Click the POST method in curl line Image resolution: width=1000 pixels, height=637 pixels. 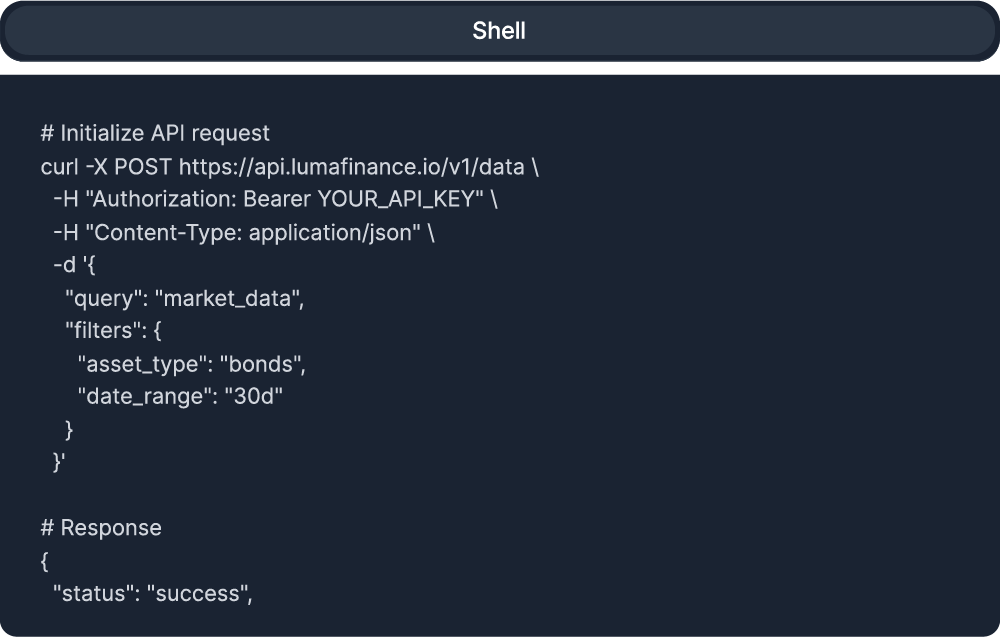point(150,166)
